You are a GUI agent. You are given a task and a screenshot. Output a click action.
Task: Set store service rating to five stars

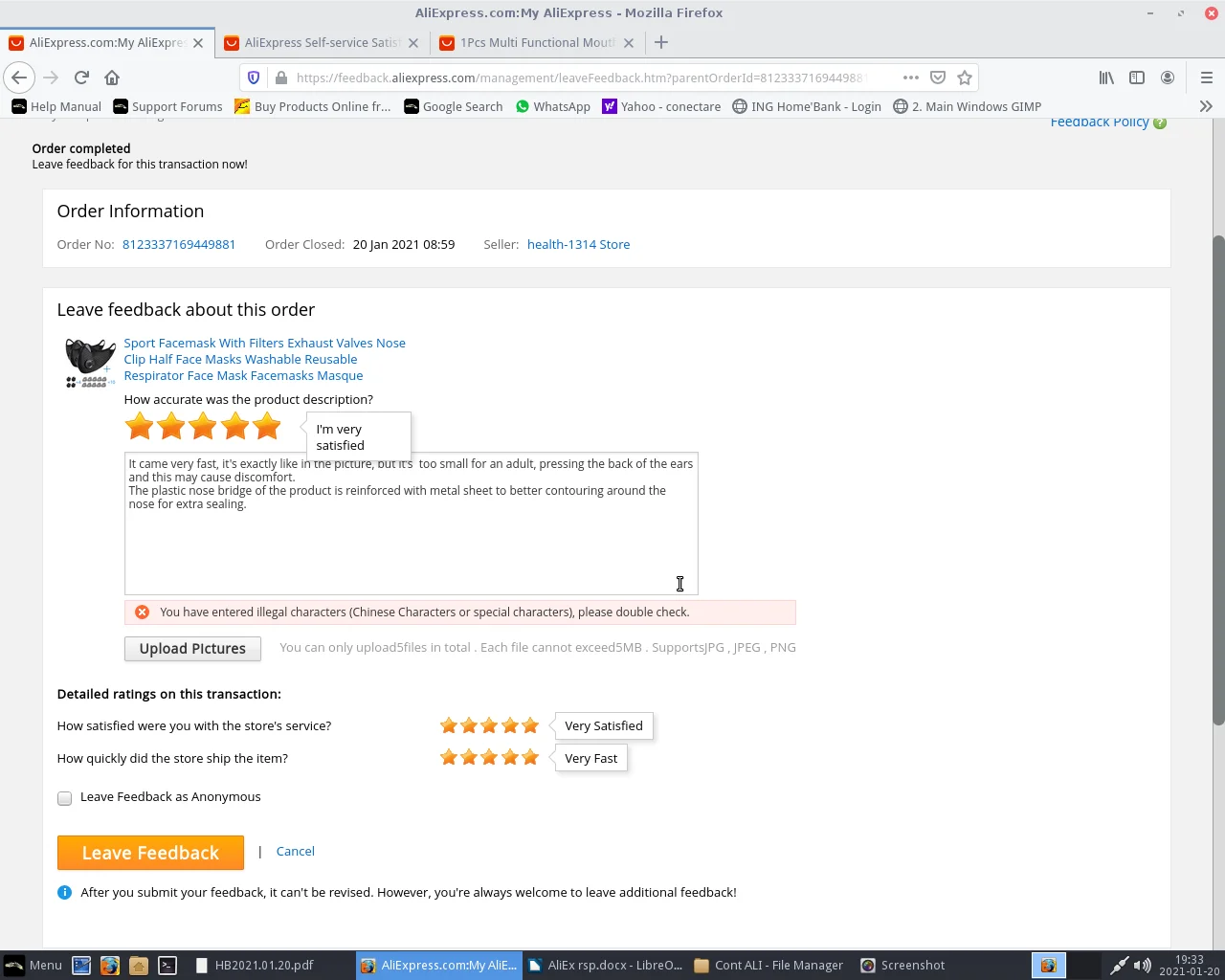pos(530,725)
